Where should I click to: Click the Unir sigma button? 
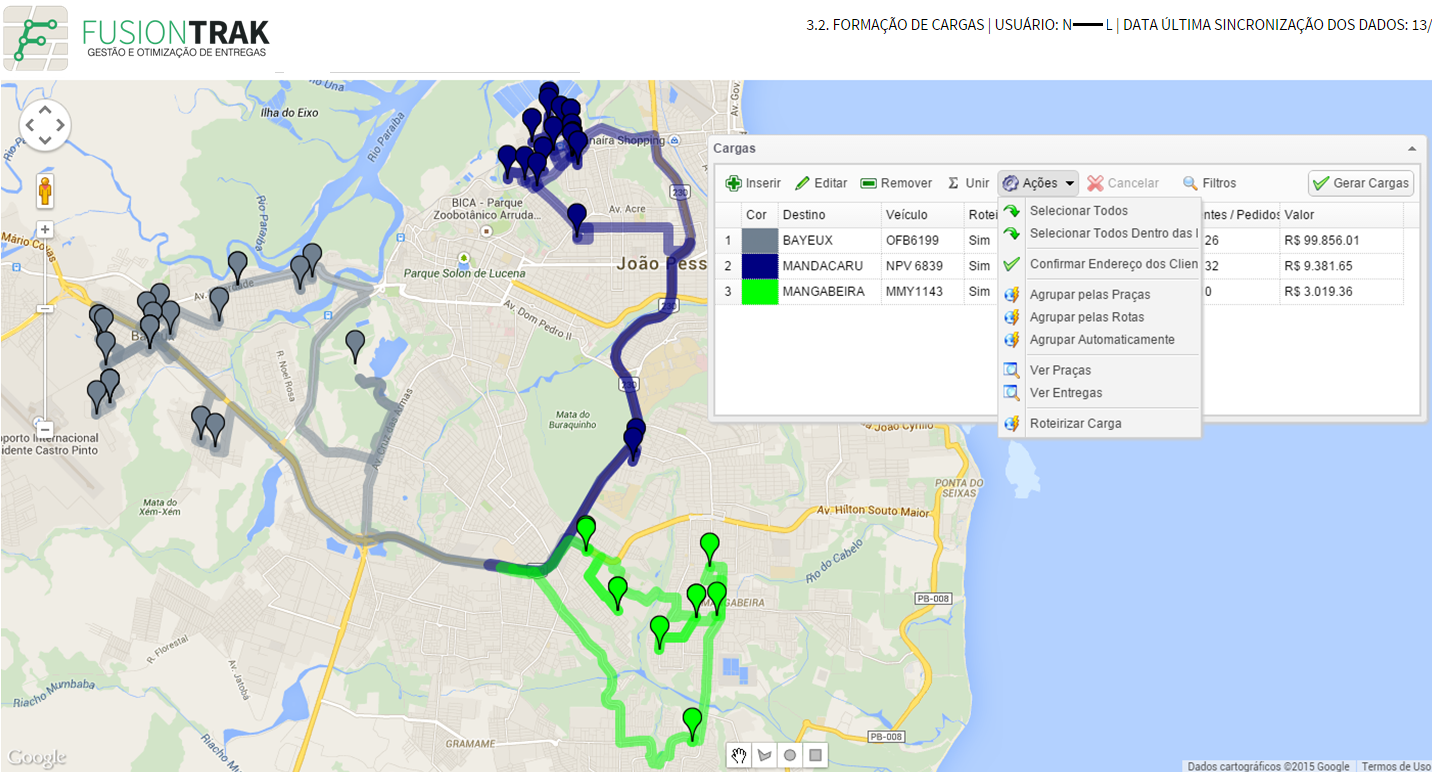coord(968,183)
